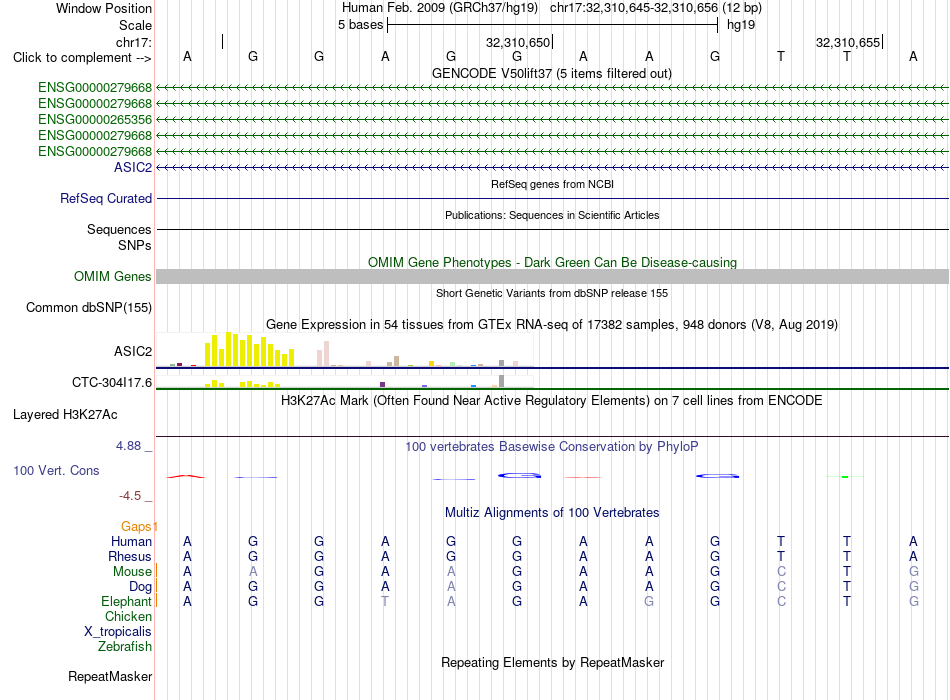The image size is (950, 700).
Task: Click the chr17:32,310,645-32,310,656 (12 bp) coordinates text
Action: click(656, 8)
